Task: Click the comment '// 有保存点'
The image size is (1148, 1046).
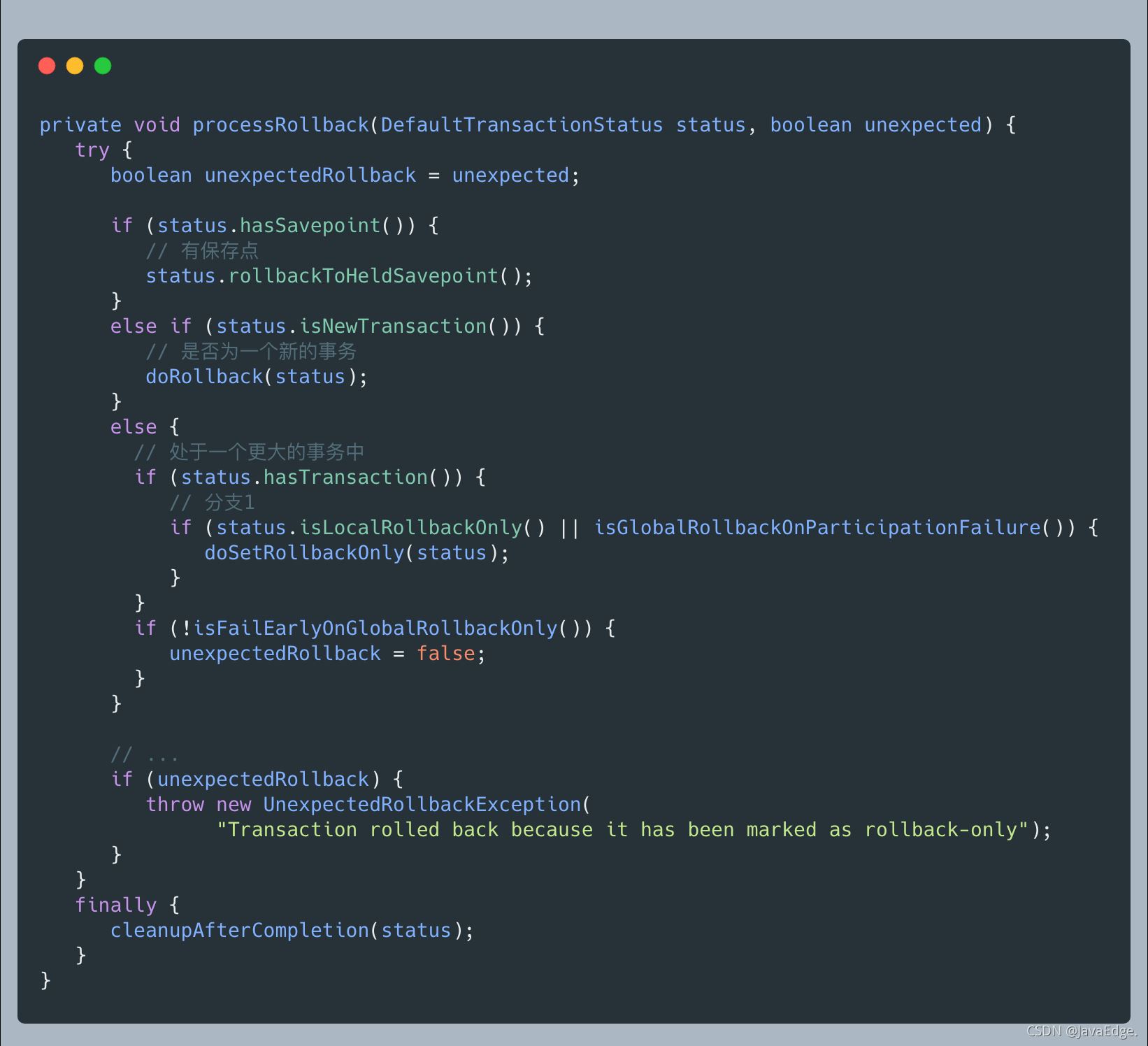Action: coord(202,251)
